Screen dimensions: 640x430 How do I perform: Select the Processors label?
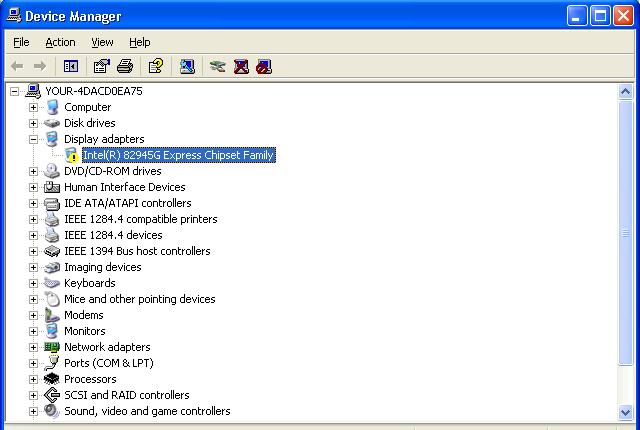click(90, 379)
